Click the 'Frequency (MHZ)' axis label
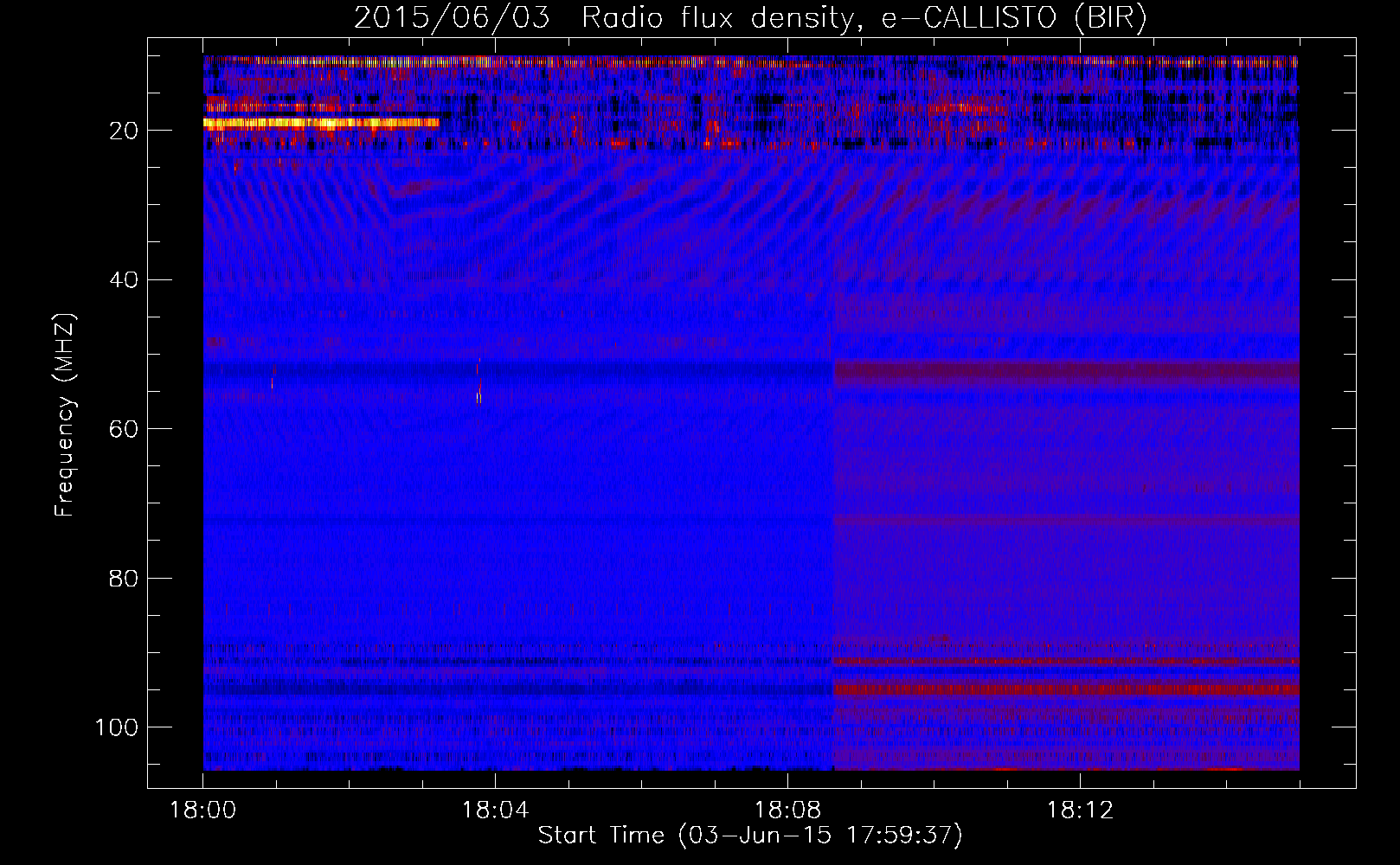Image resolution: width=1400 pixels, height=865 pixels. [x=65, y=414]
